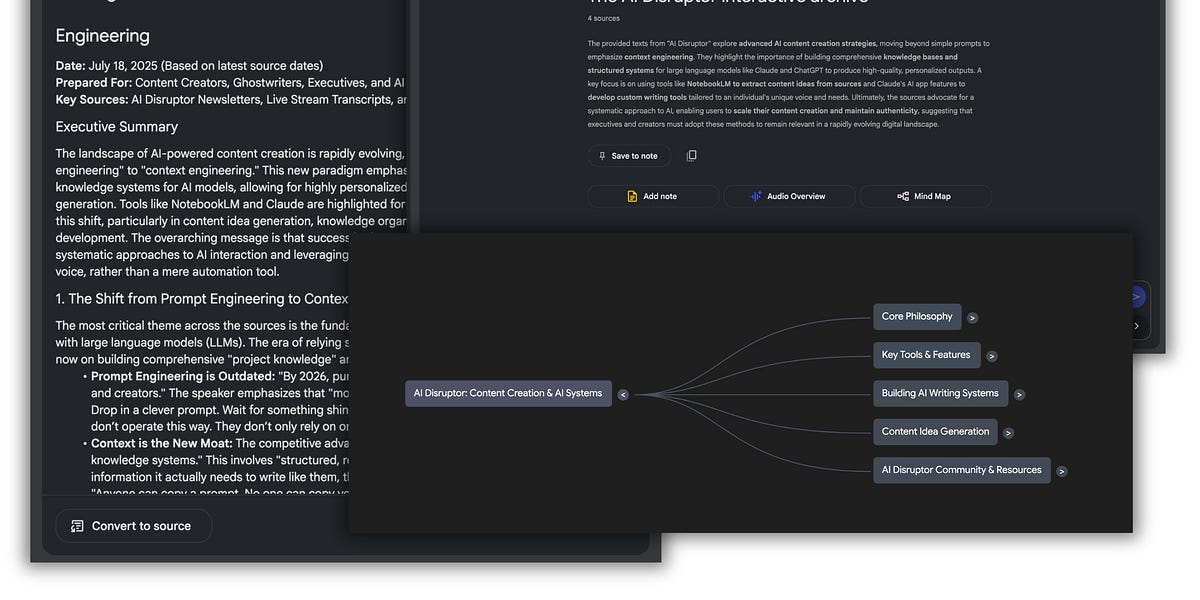
Task: Click the 'Prepared For:' line
Action: 230,83
